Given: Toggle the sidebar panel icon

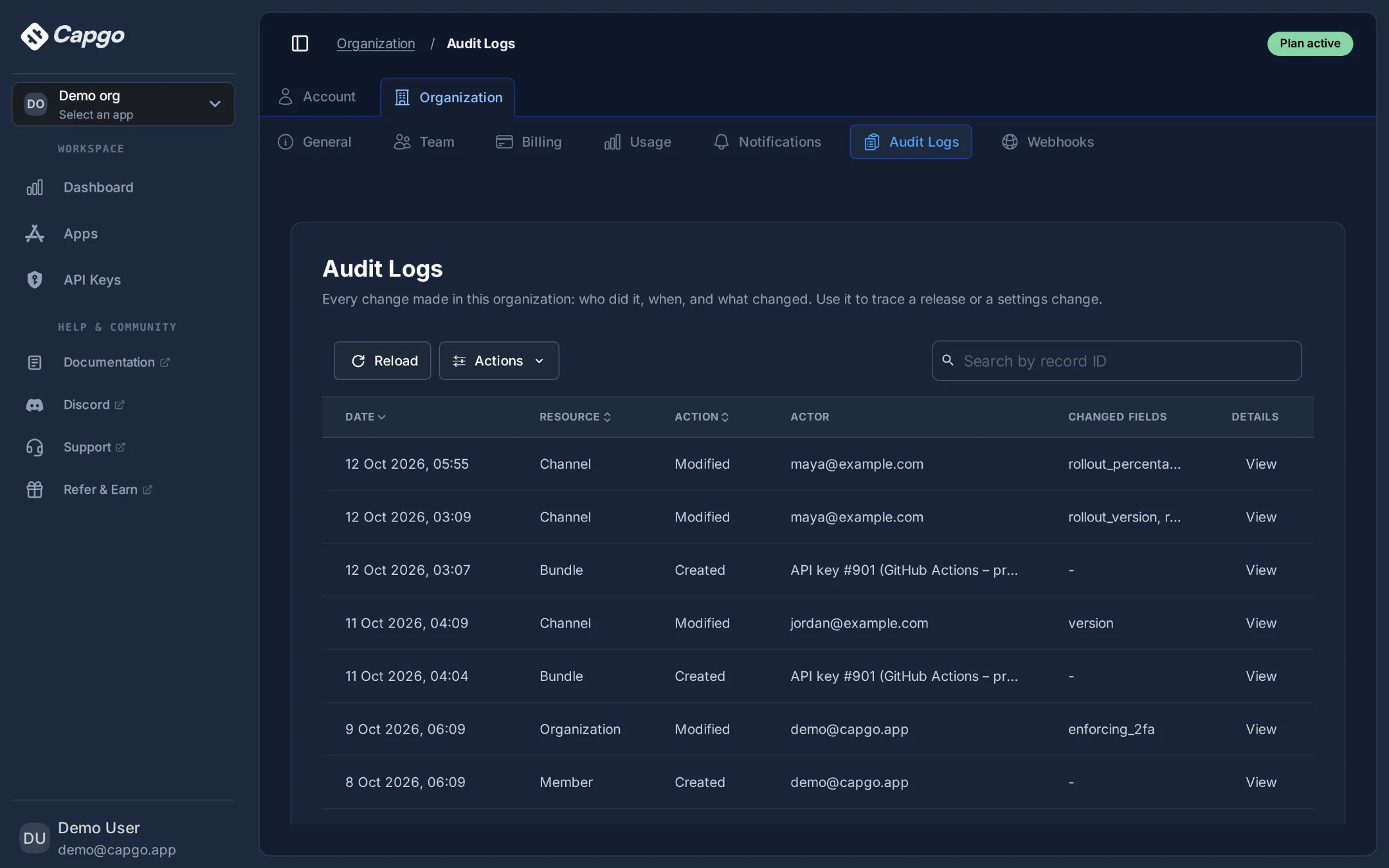Looking at the screenshot, I should [300, 43].
